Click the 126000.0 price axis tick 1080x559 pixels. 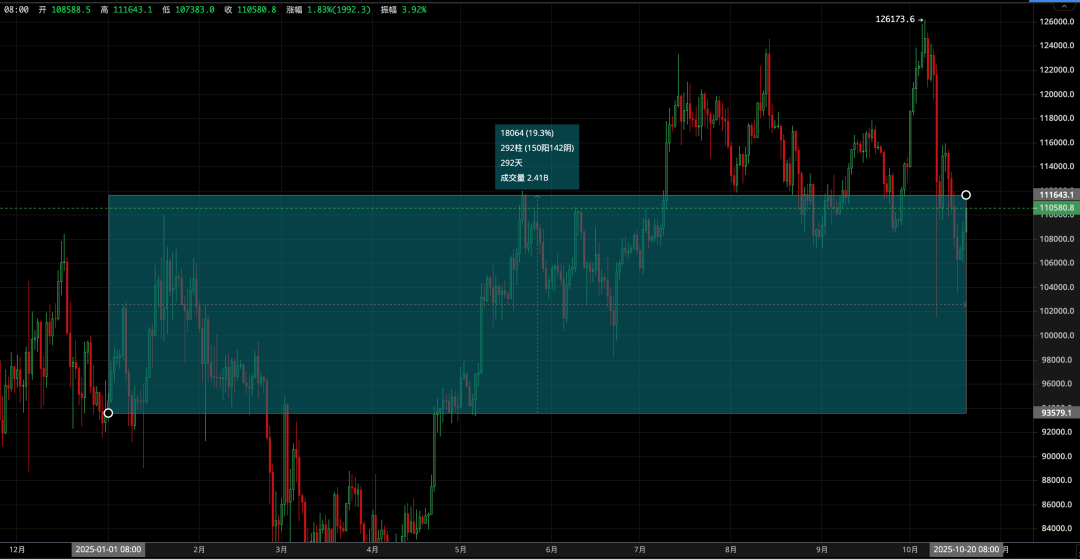coord(1056,22)
